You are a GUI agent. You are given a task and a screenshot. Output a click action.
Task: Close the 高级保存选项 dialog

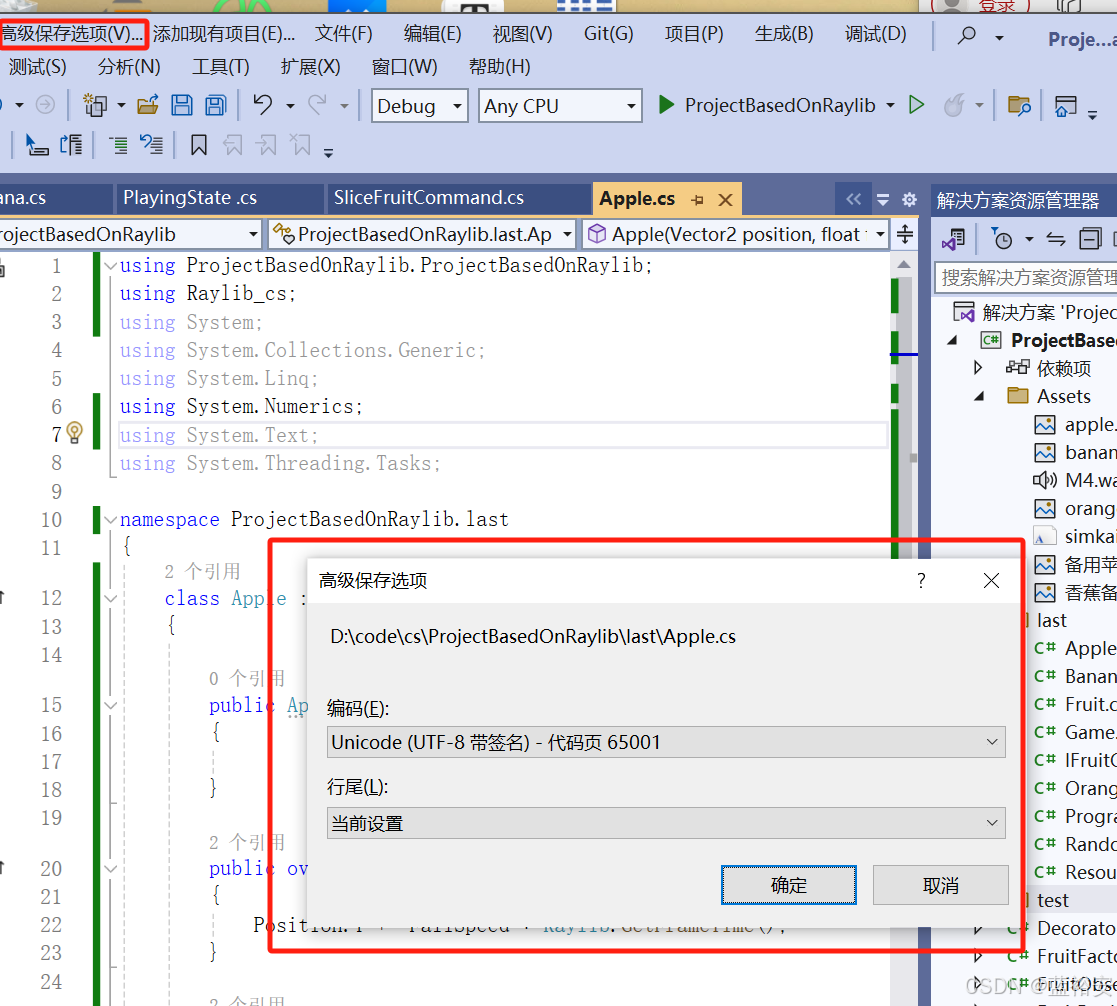point(991,581)
